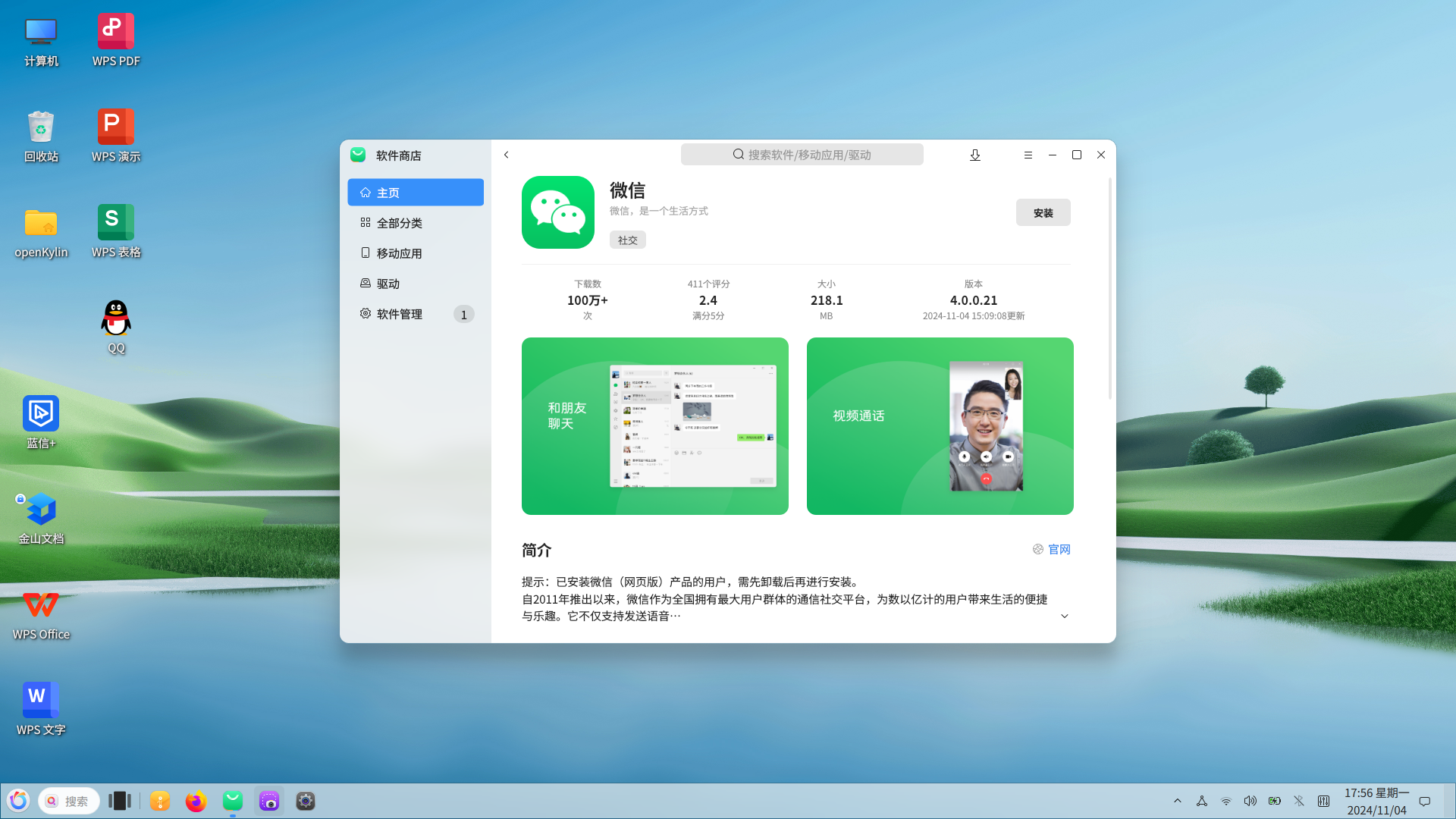Launch the WPS Office desktop icon
1456x819 pixels.
[41, 615]
